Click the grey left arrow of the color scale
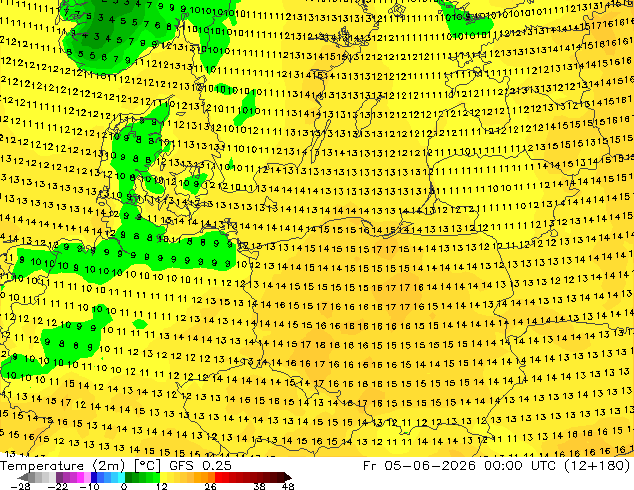The image size is (634, 490). point(23,477)
